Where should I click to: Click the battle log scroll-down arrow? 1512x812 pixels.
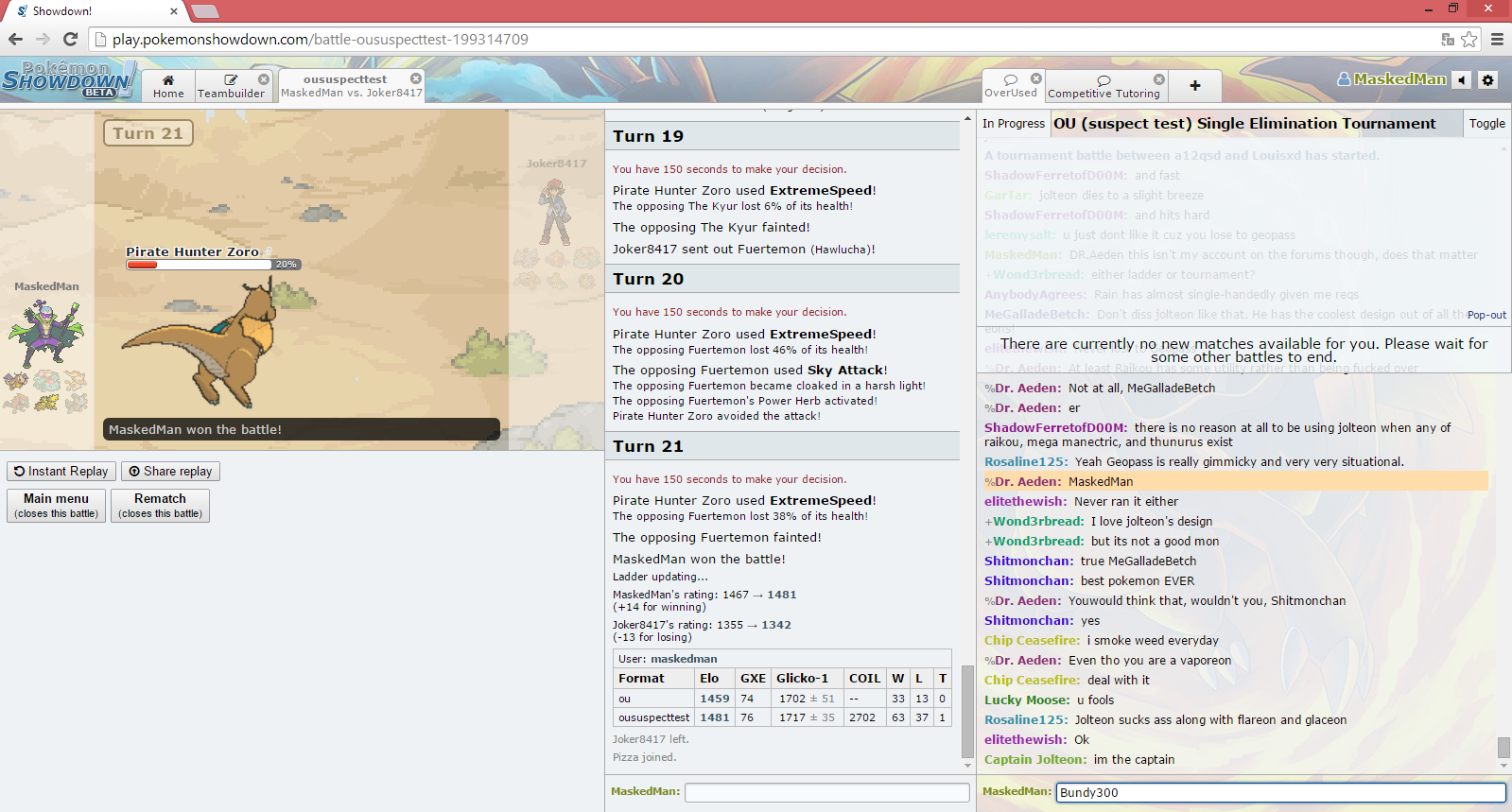(967, 764)
